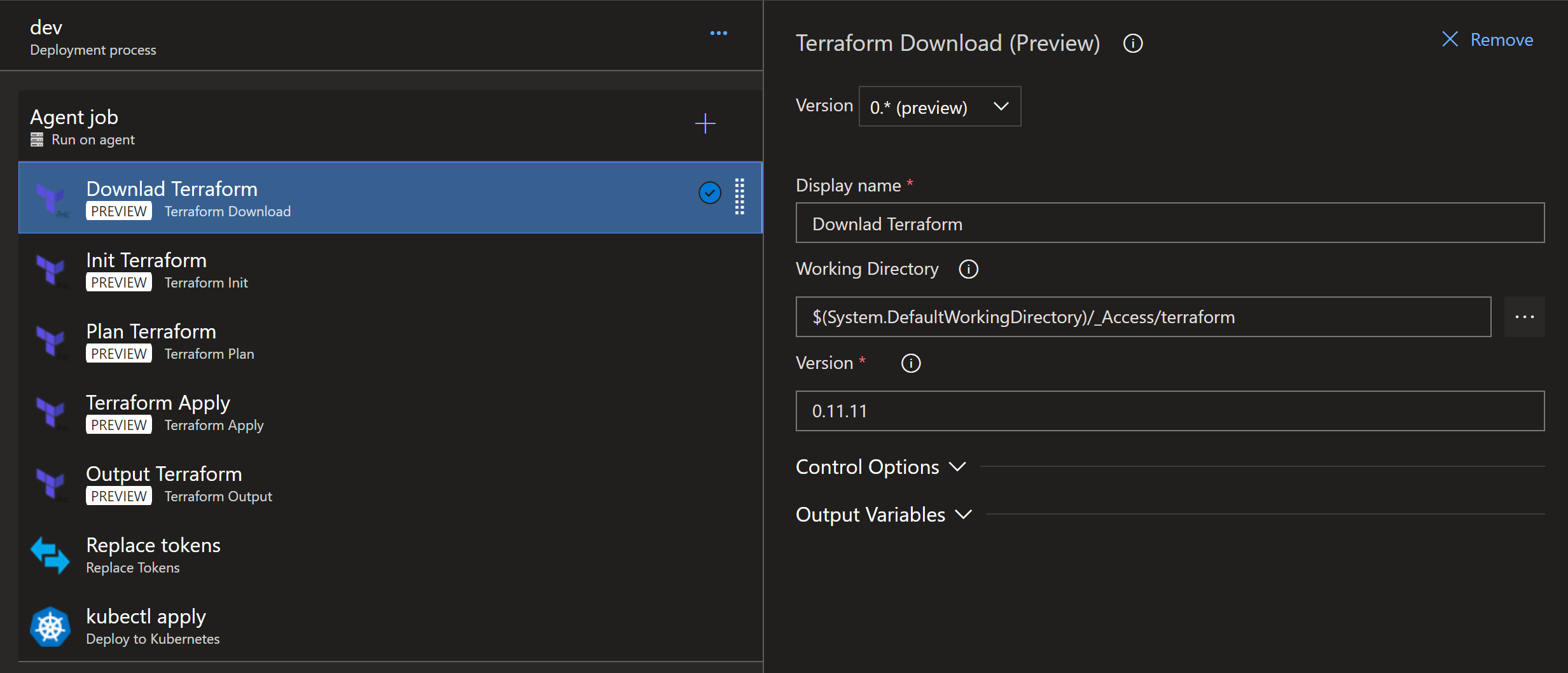Edit the Display name field
Image resolution: width=1568 pixels, height=673 pixels.
point(1170,223)
